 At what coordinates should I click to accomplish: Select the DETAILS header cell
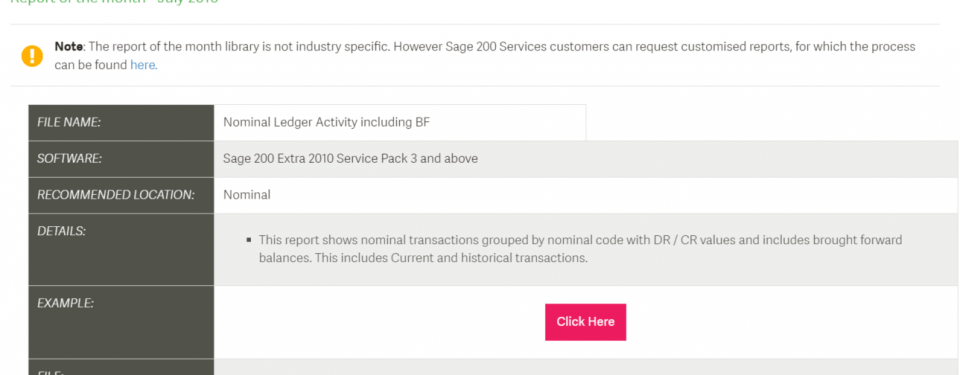(121, 249)
